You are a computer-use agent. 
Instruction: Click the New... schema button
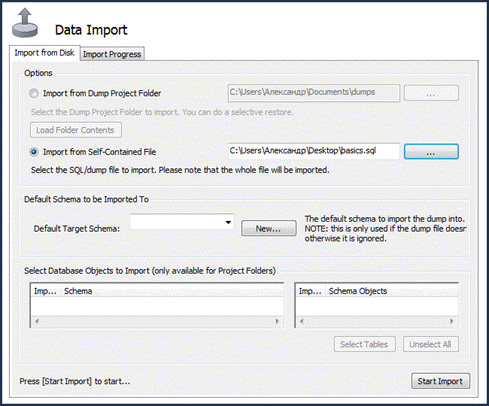point(269,229)
